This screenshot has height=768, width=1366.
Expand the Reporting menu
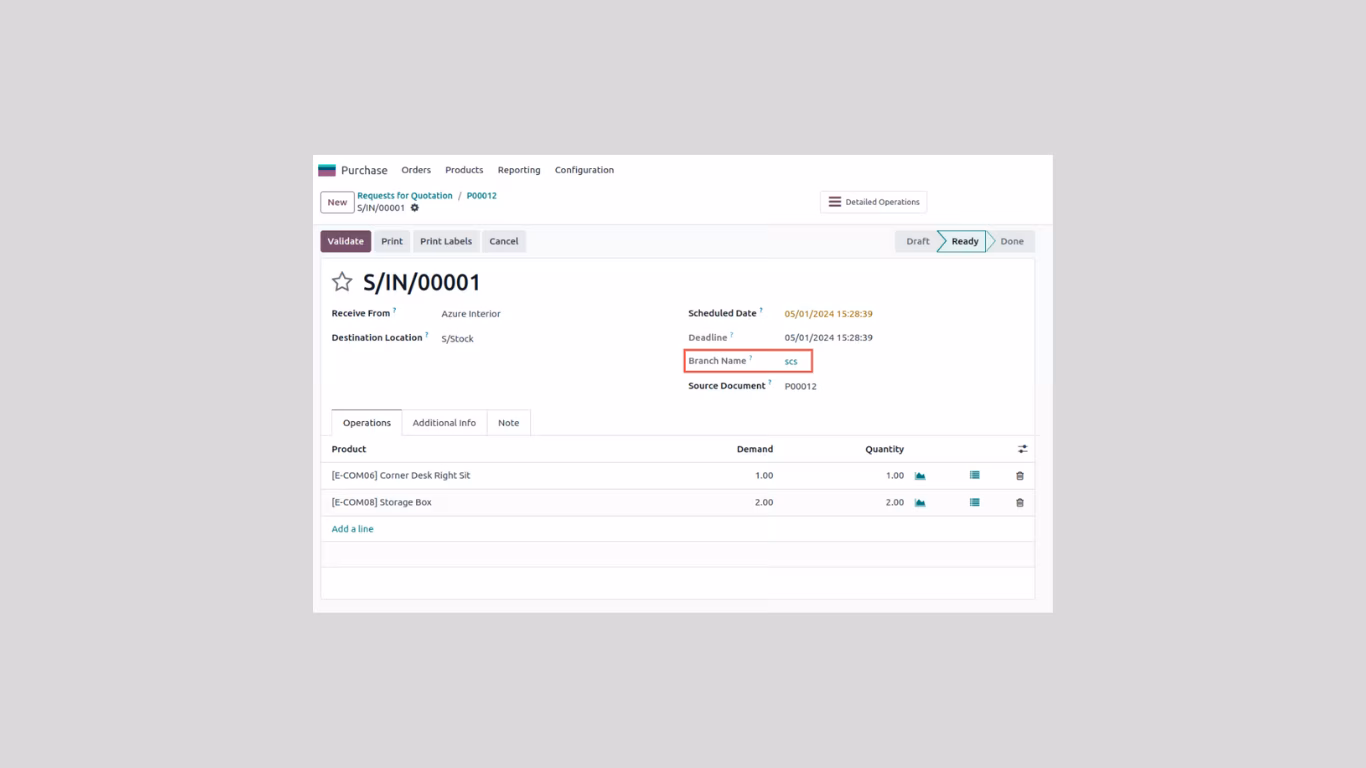[x=519, y=170]
